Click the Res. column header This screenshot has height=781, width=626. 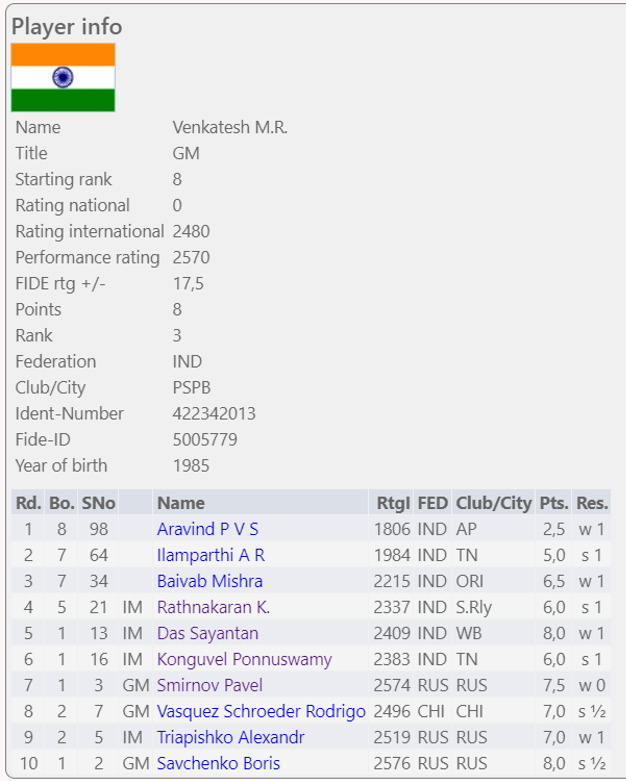coord(592,503)
